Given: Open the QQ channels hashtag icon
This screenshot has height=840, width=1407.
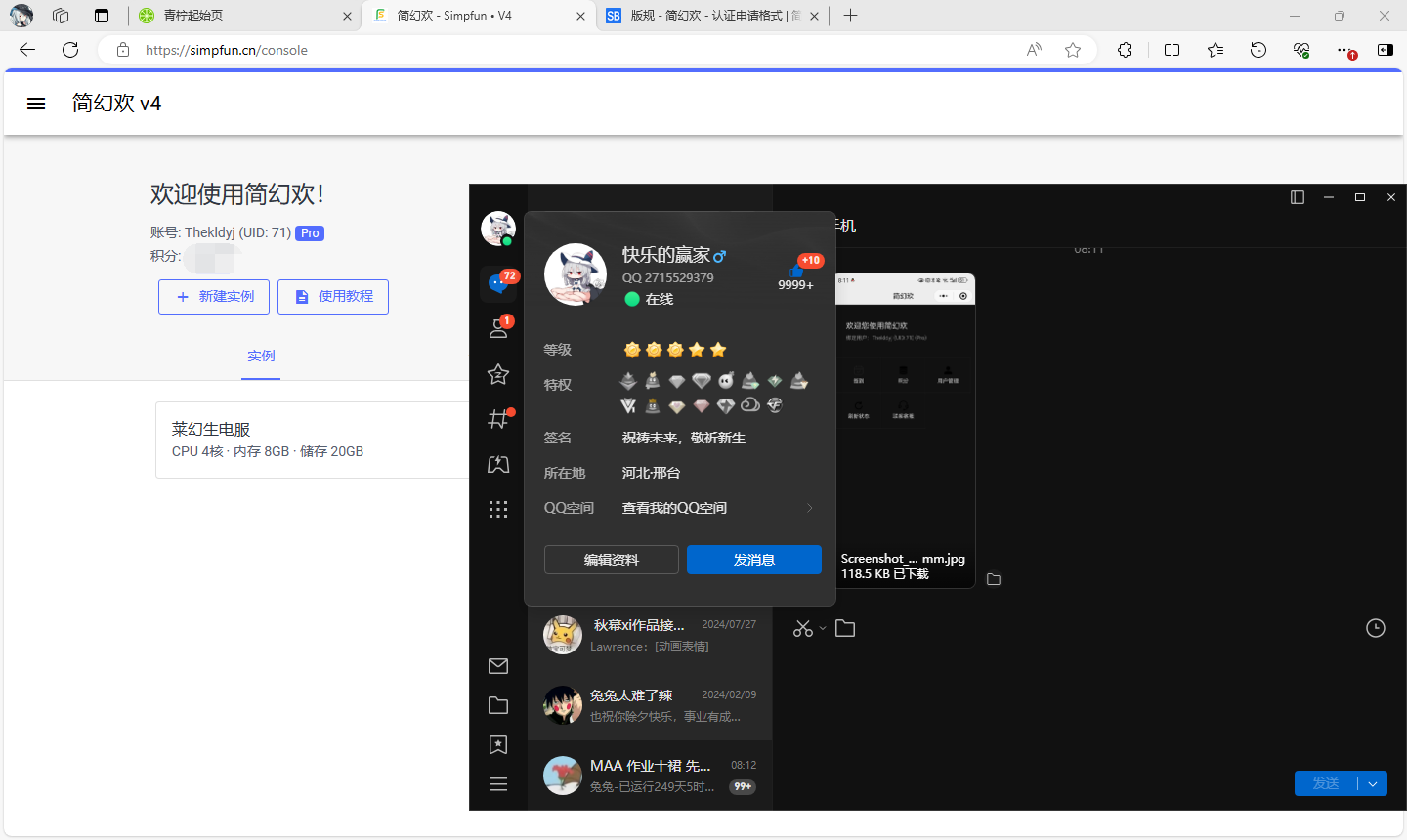Looking at the screenshot, I should pos(498,419).
